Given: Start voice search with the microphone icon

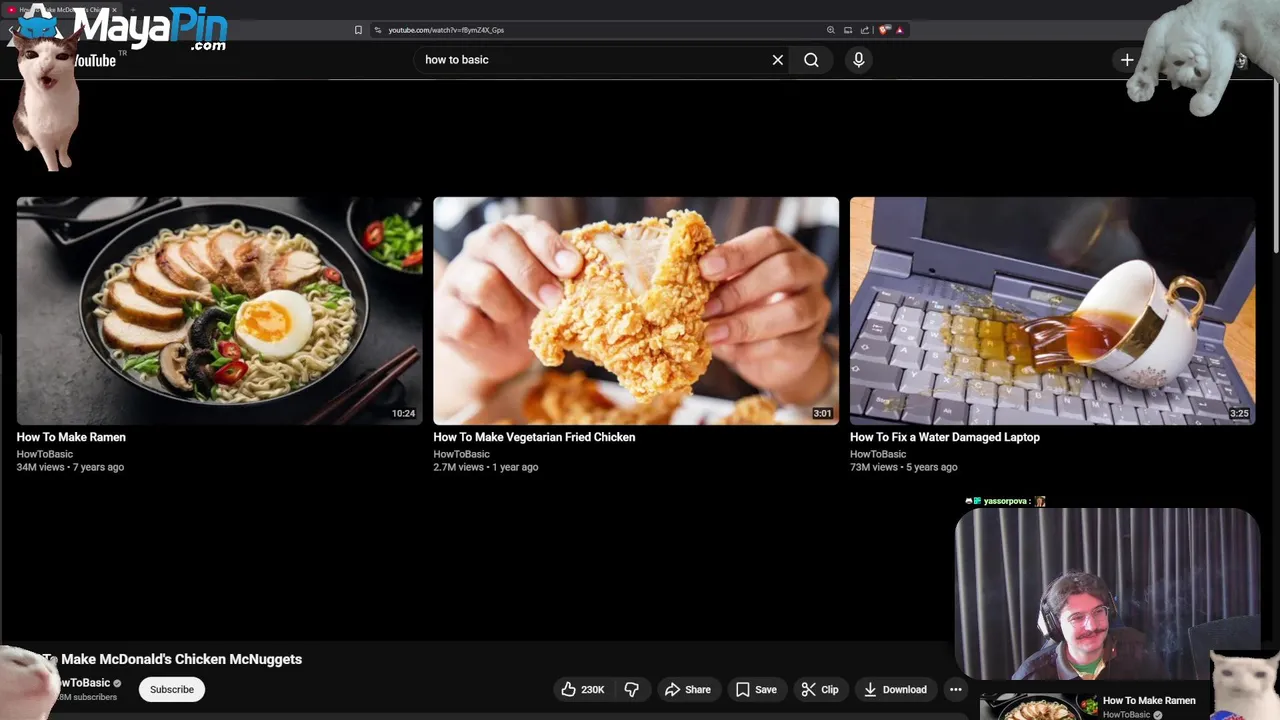Looking at the screenshot, I should 858,60.
